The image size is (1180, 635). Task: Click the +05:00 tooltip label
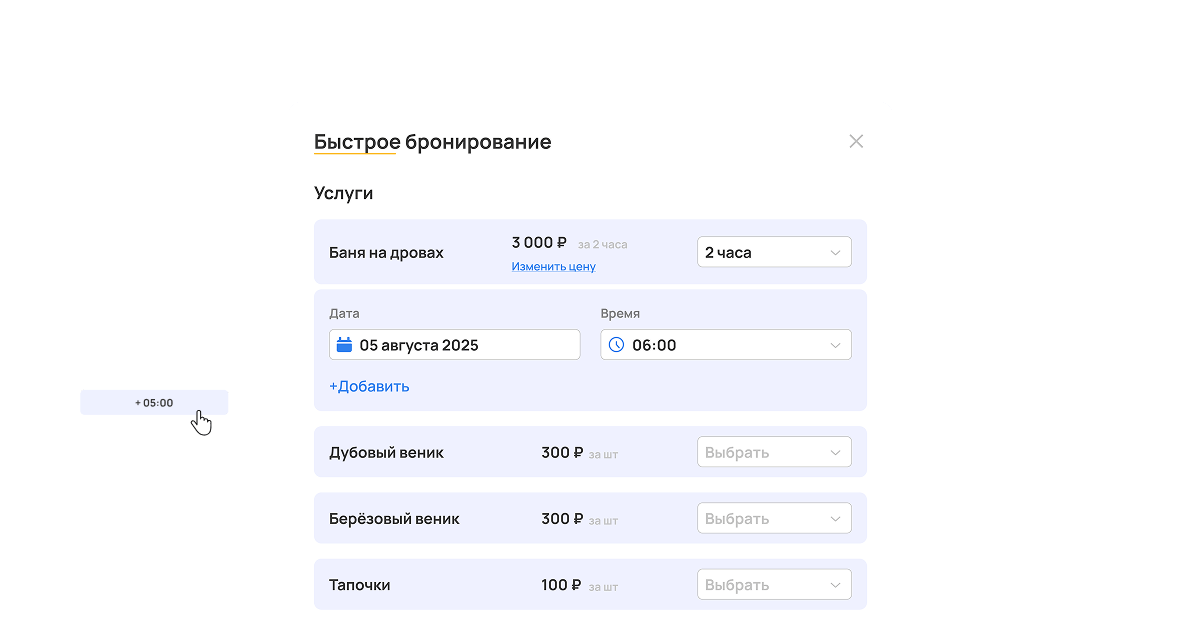click(x=154, y=401)
